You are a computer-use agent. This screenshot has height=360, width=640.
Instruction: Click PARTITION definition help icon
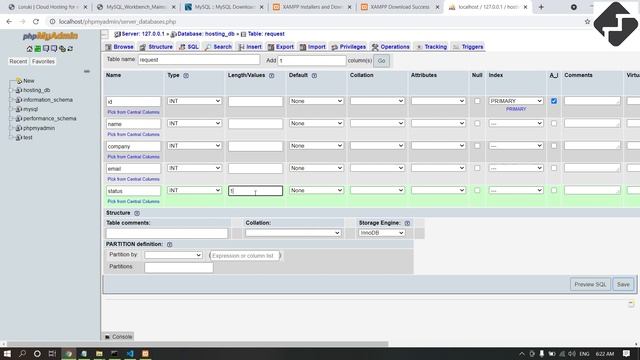(x=169, y=244)
